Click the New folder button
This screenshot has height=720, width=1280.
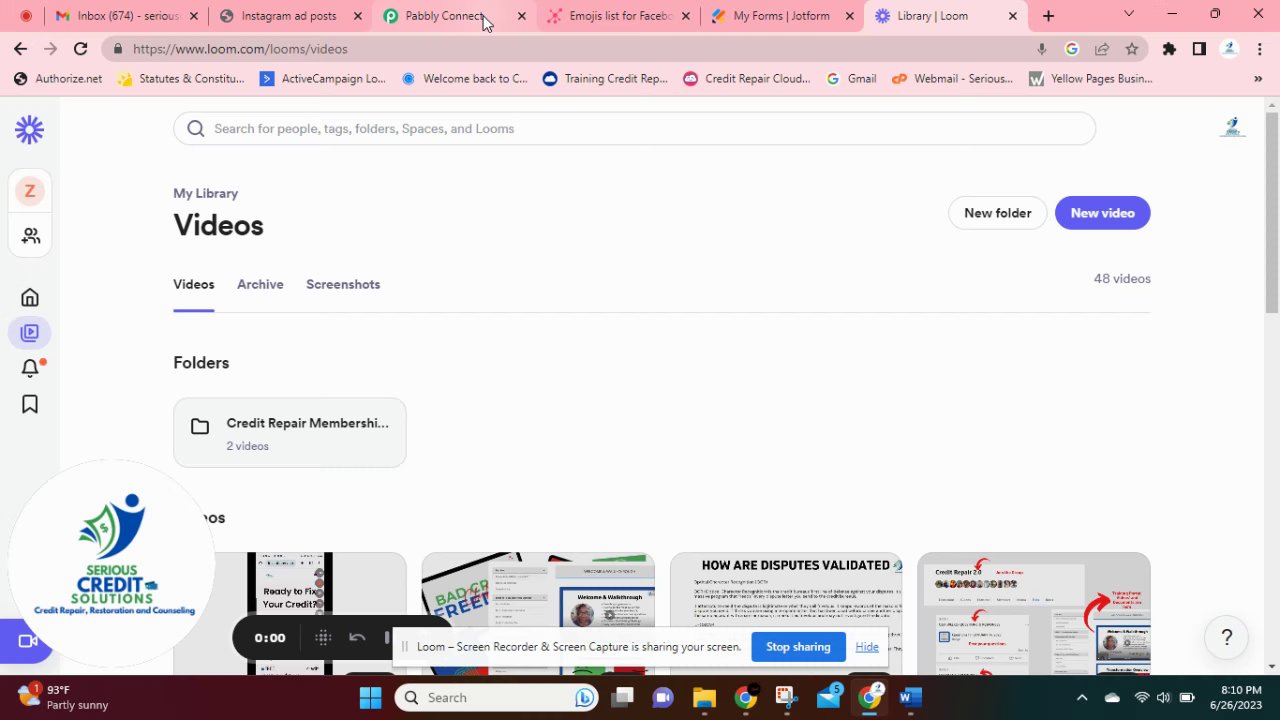pyautogui.click(x=997, y=213)
